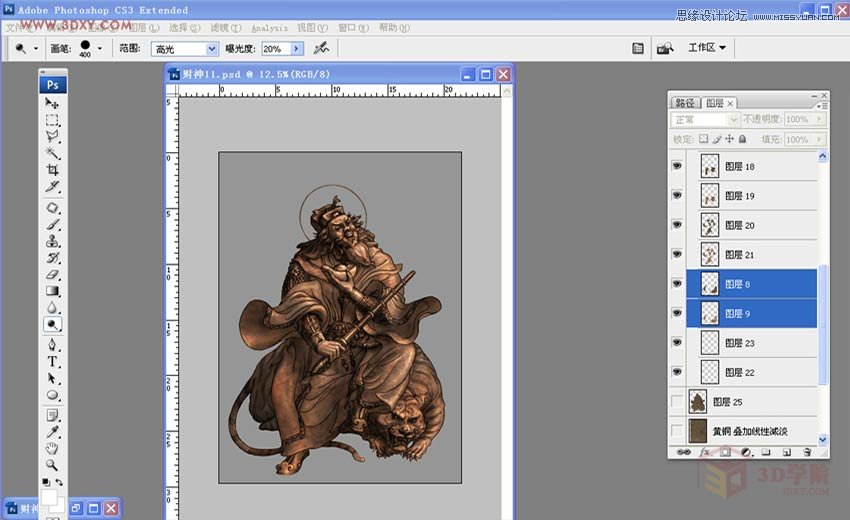Hide layer 图层 8
The width and height of the screenshot is (850, 520).
(677, 284)
